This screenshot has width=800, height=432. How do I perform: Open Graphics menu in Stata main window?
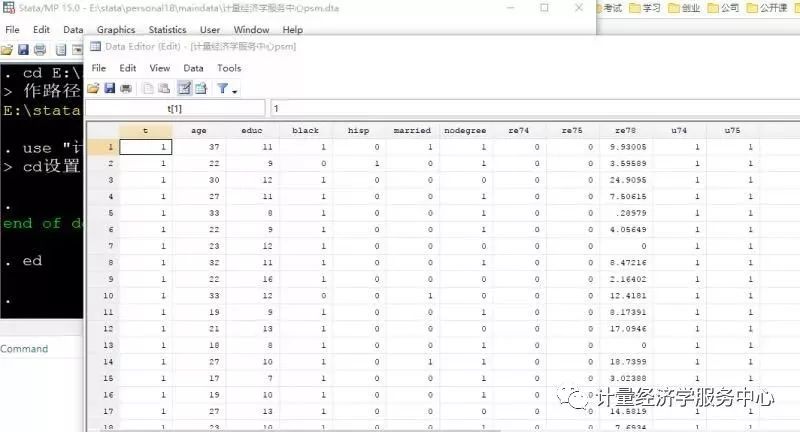click(116, 30)
